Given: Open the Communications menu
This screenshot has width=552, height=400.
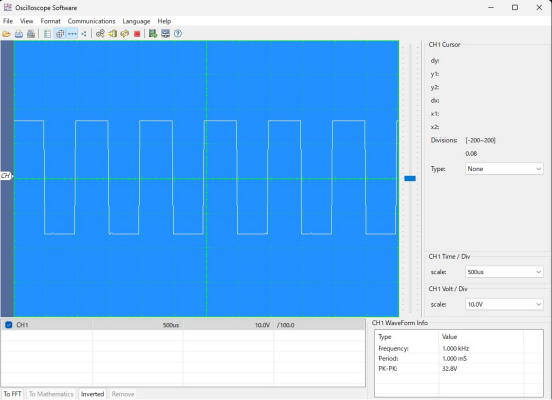Looking at the screenshot, I should click(x=92, y=21).
